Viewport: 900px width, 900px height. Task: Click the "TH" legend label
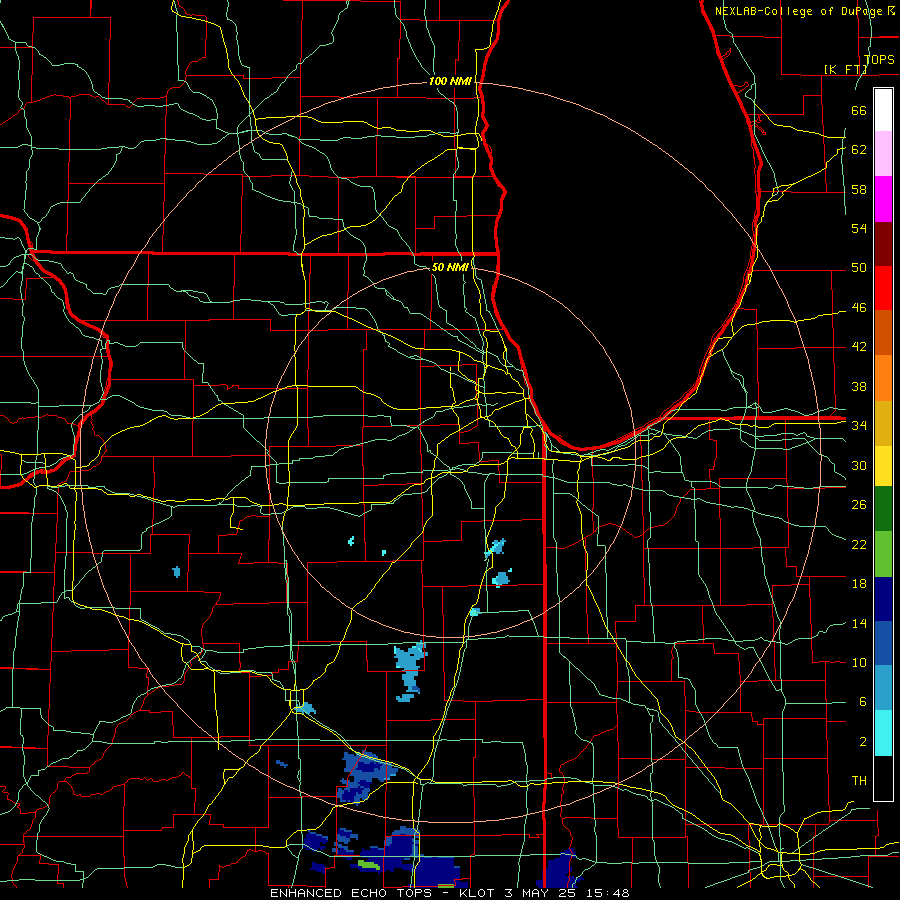pos(859,781)
